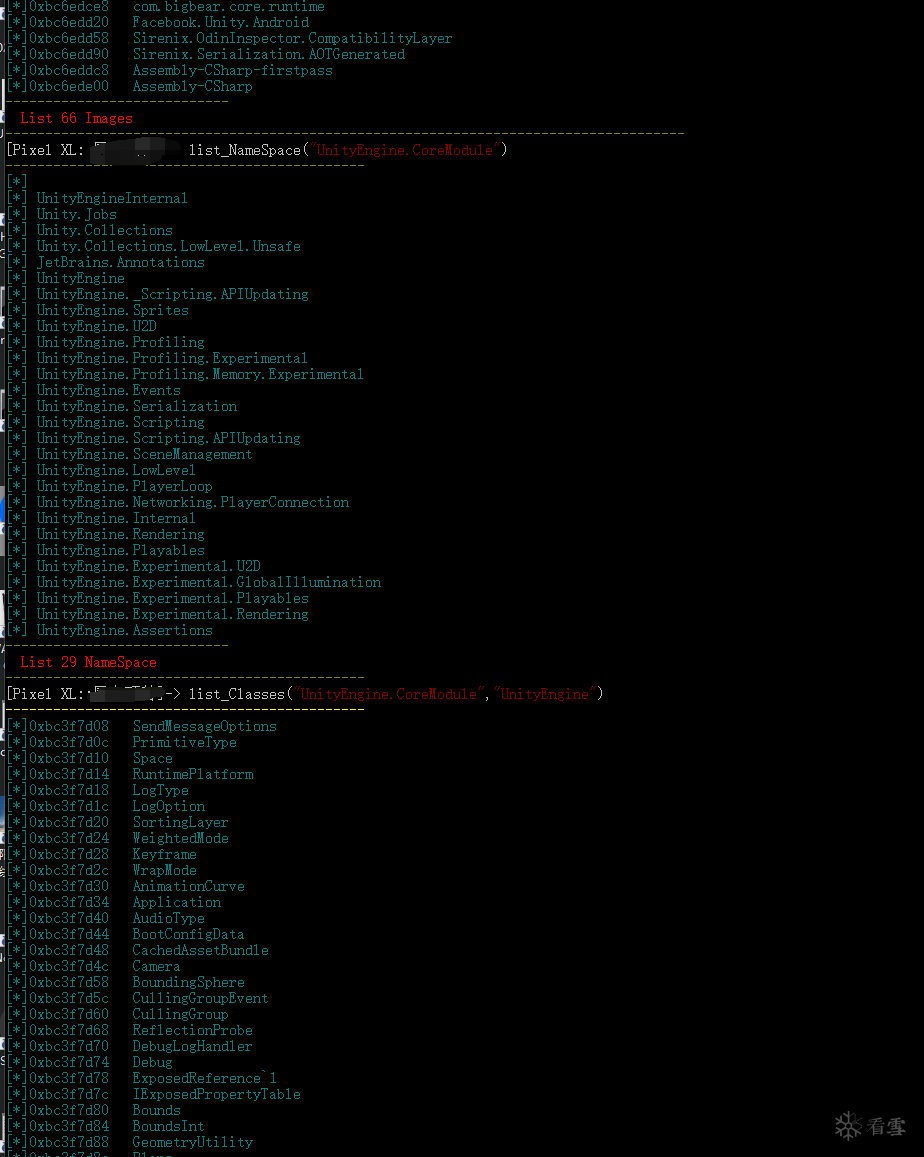
Task: Click 'UnityEngine.Sprites' namespace
Action: coord(113,311)
